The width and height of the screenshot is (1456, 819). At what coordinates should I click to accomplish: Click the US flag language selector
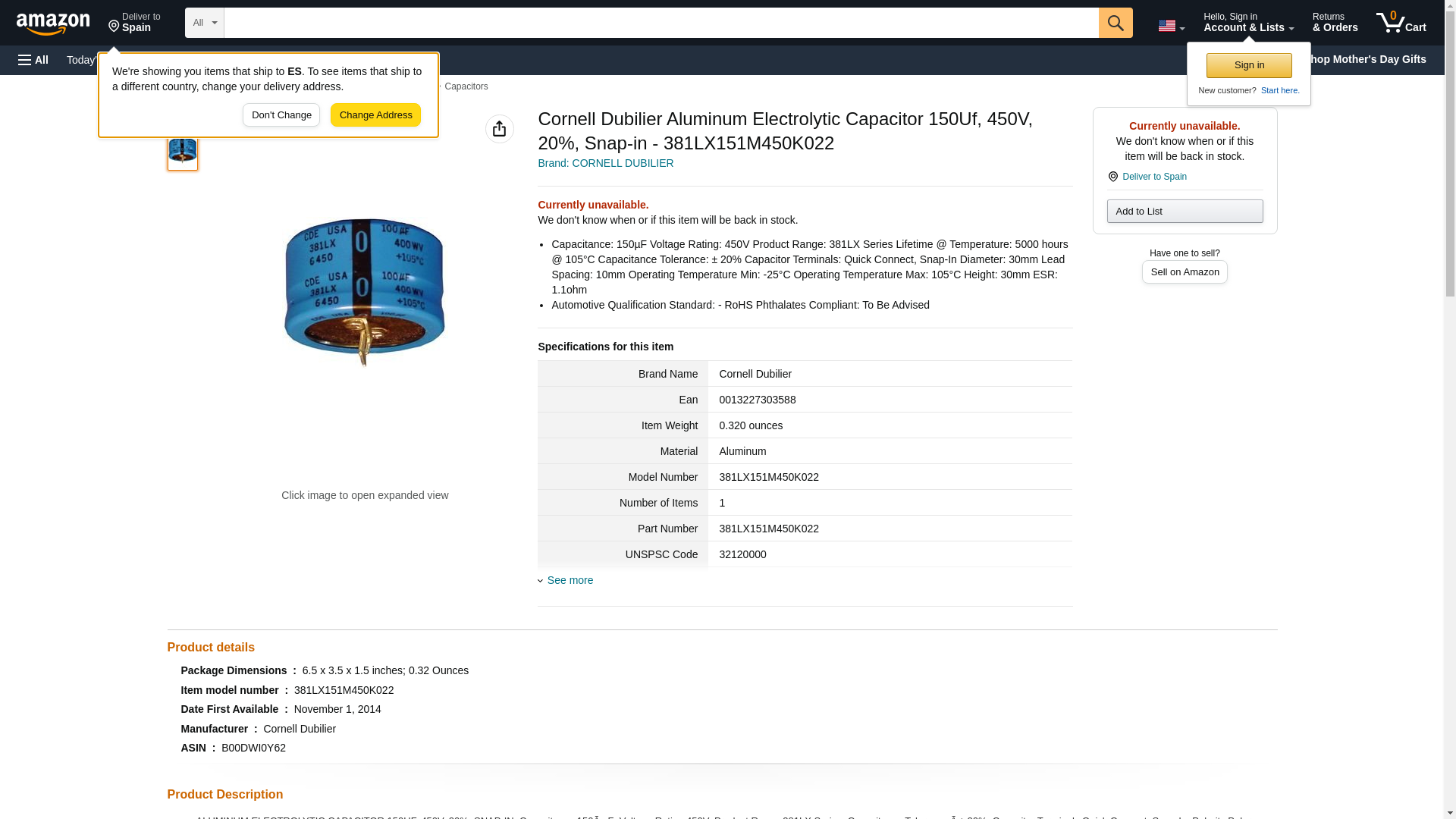pos(1170,26)
